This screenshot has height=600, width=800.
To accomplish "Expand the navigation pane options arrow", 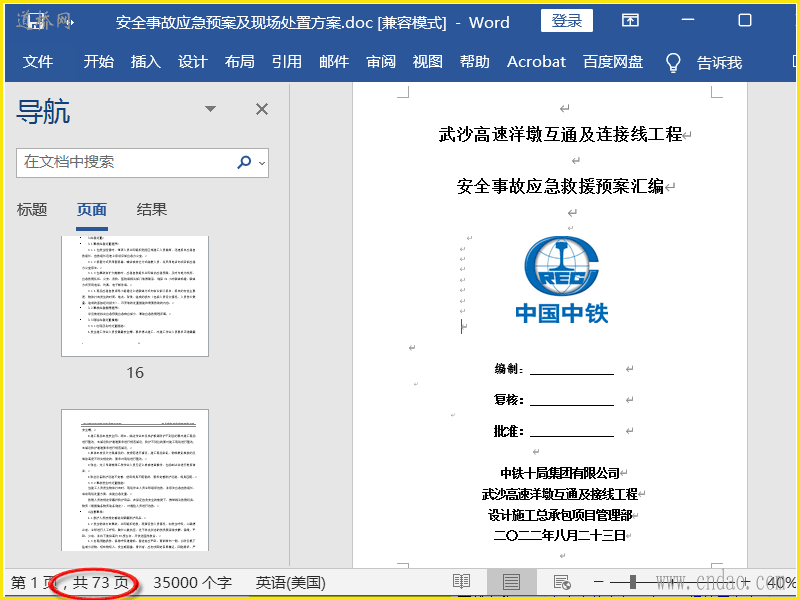I will tap(210, 109).
